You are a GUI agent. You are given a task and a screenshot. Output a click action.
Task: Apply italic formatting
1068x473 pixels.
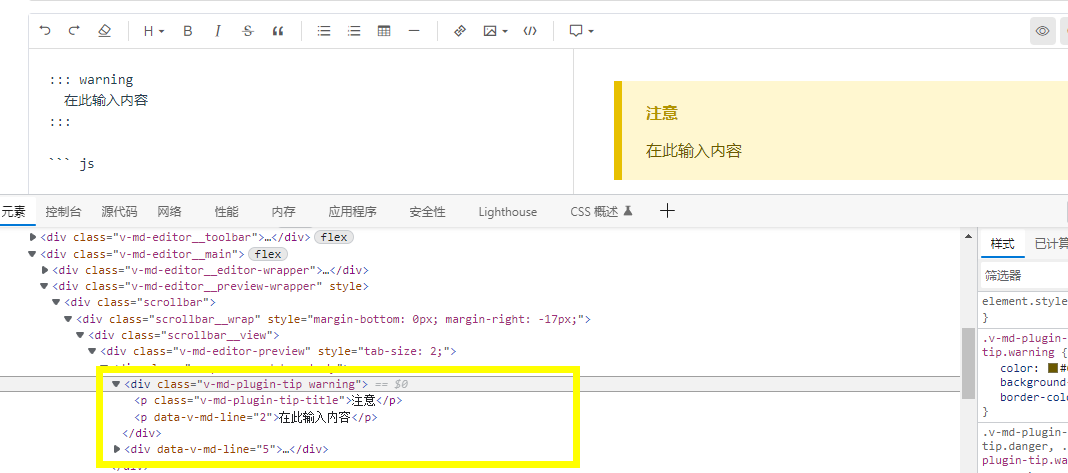point(218,31)
